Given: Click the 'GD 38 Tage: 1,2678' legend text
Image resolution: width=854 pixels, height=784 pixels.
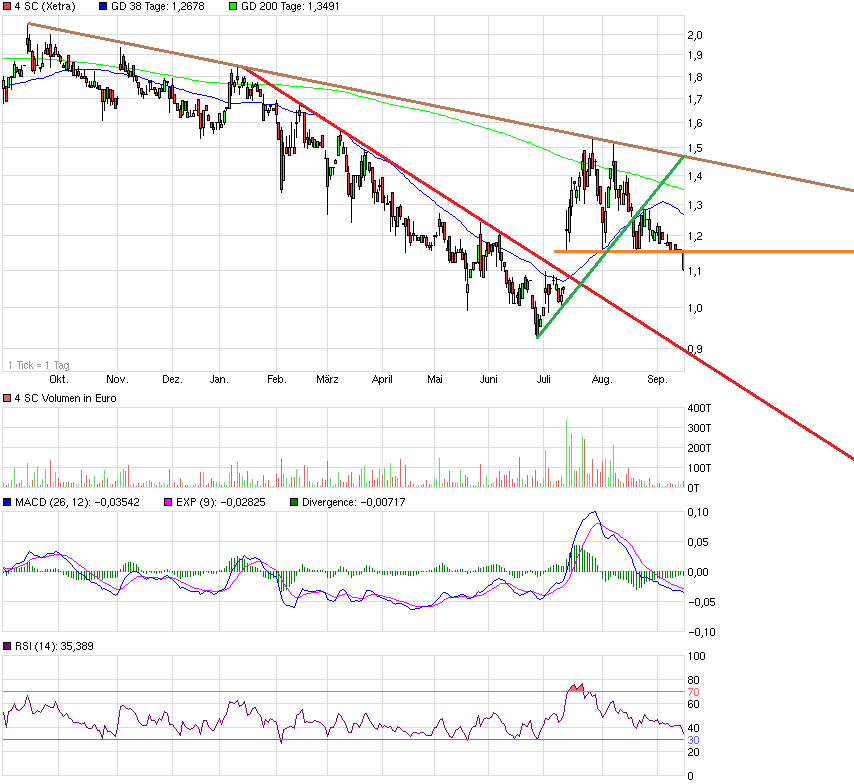Looking at the screenshot, I should 157,7.
